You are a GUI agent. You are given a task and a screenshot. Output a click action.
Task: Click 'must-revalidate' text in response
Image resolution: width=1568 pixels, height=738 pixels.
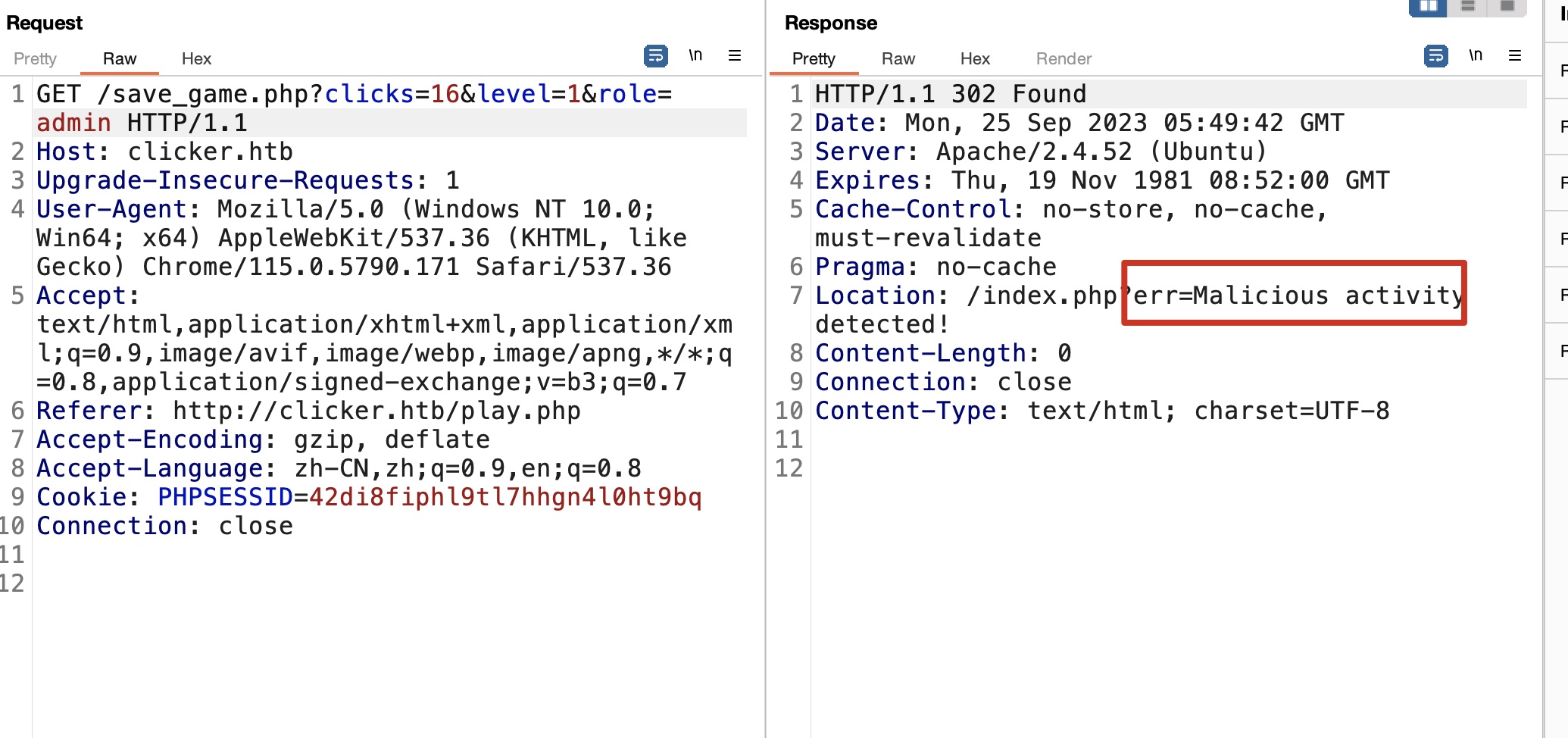[928, 238]
